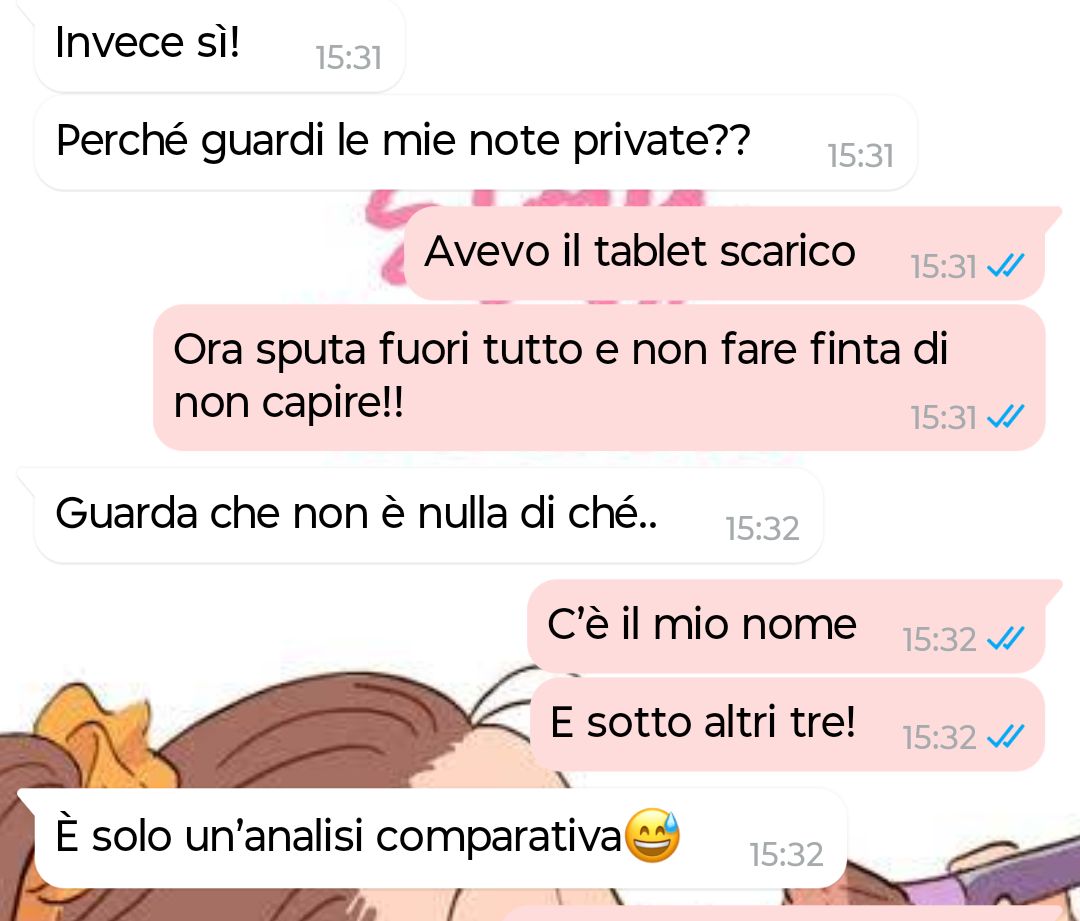Select 'Ora sputa fuori tutto' message bubble
Image resolution: width=1080 pixels, height=921 pixels.
[599, 377]
